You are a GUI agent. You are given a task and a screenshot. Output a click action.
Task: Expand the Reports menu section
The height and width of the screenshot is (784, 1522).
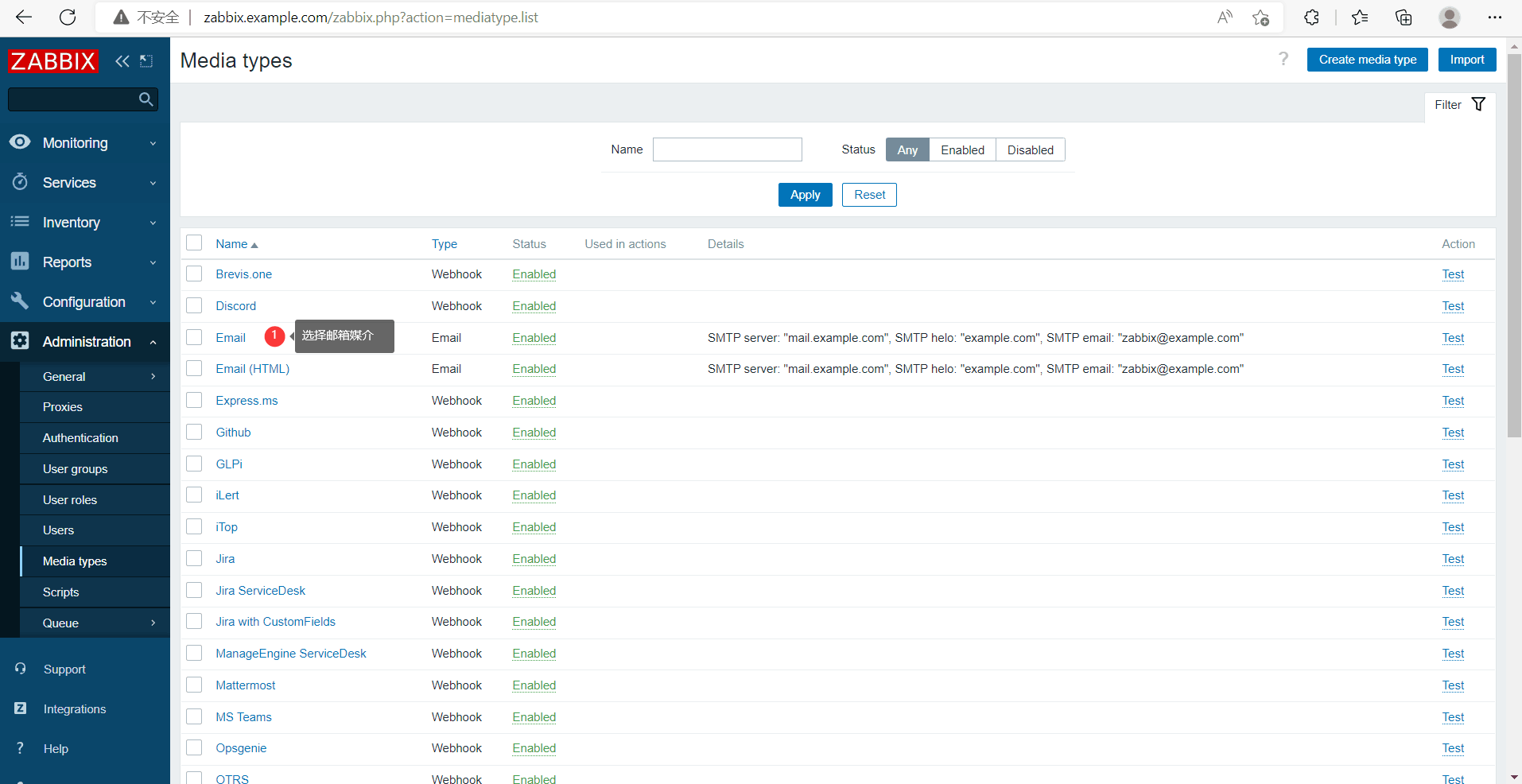click(x=85, y=262)
